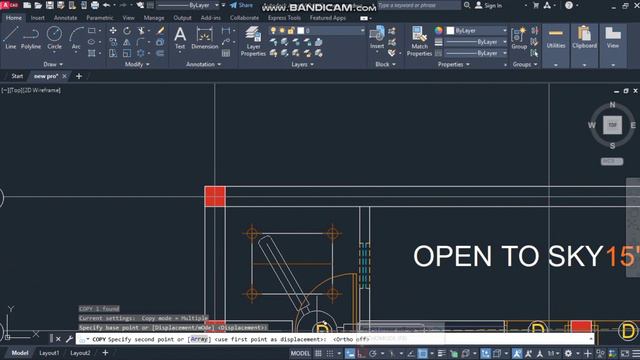640x360 pixels.
Task: Open the Insert ribbon tab
Action: point(38,18)
